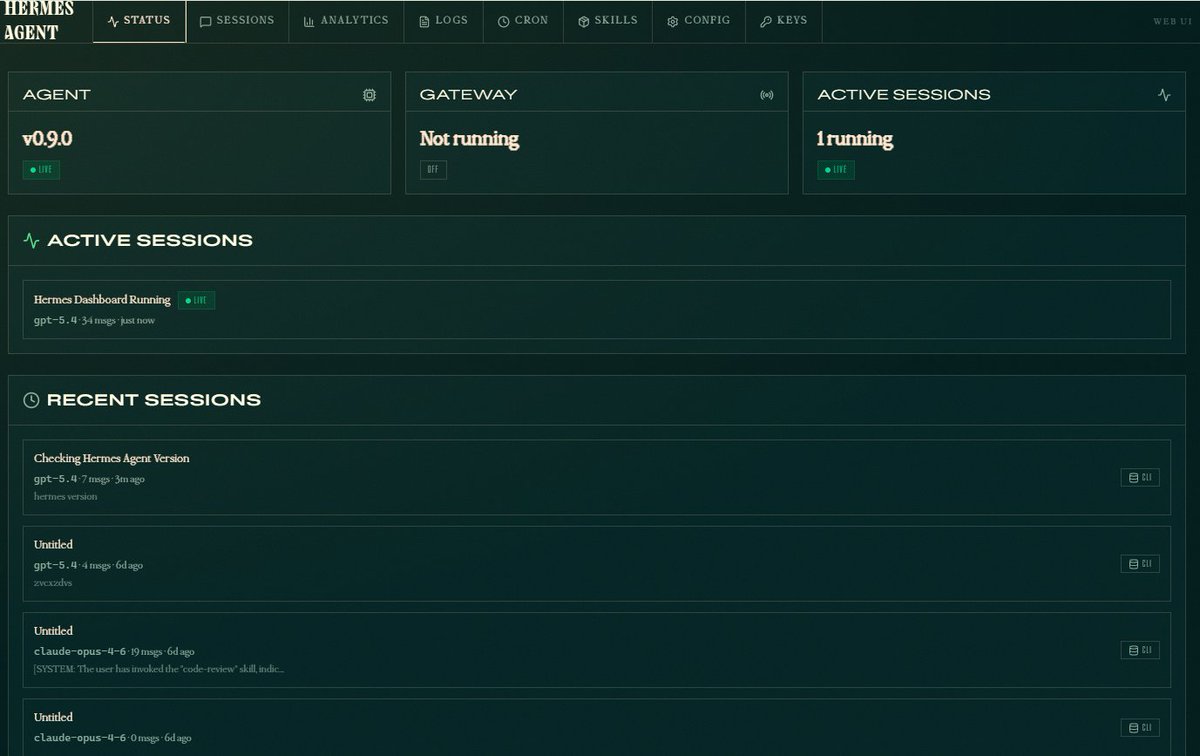Click the Recent Sessions heading

point(154,400)
